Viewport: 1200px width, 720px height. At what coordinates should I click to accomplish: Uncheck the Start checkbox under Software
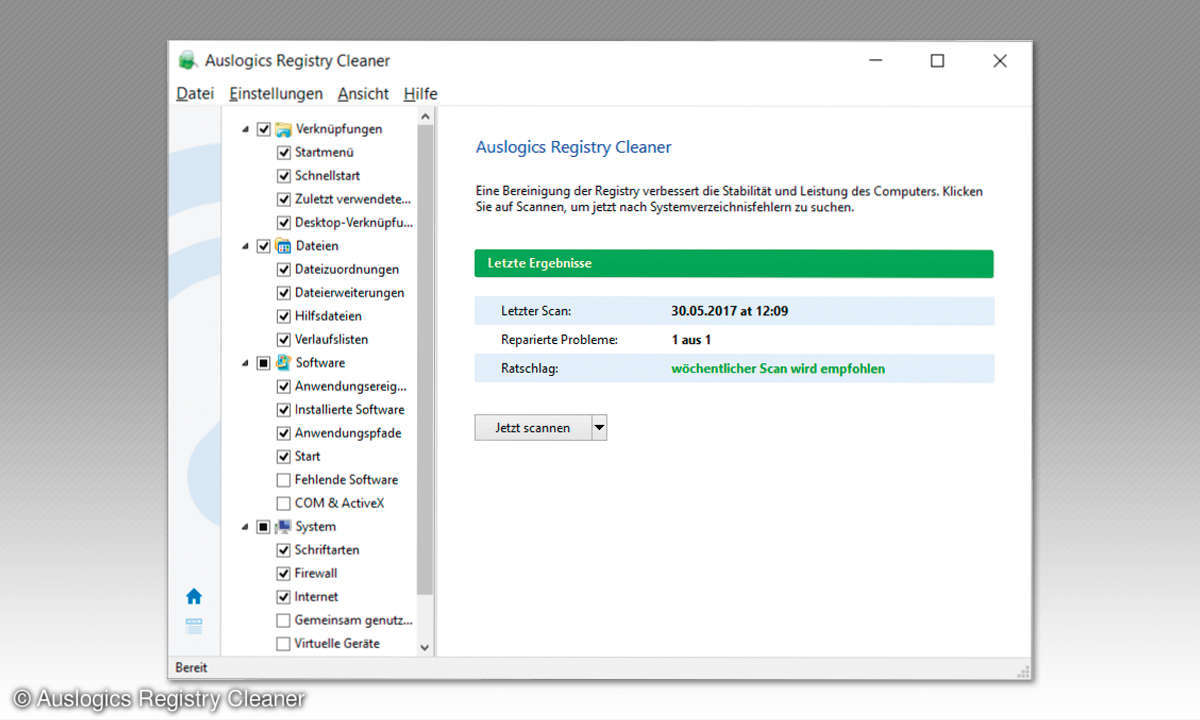click(x=283, y=457)
